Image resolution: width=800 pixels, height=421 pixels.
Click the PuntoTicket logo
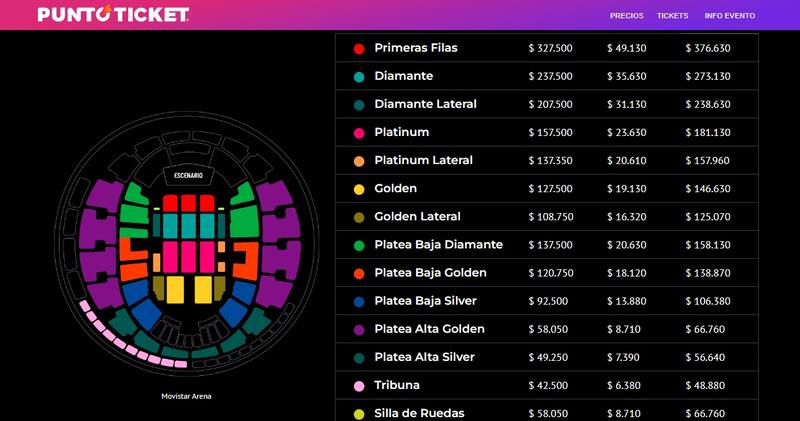pos(113,15)
